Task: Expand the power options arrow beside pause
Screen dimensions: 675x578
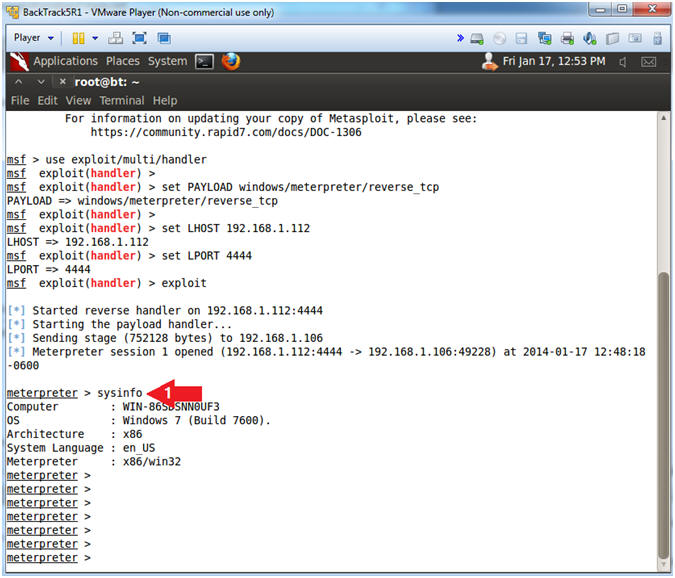Action: 95,38
